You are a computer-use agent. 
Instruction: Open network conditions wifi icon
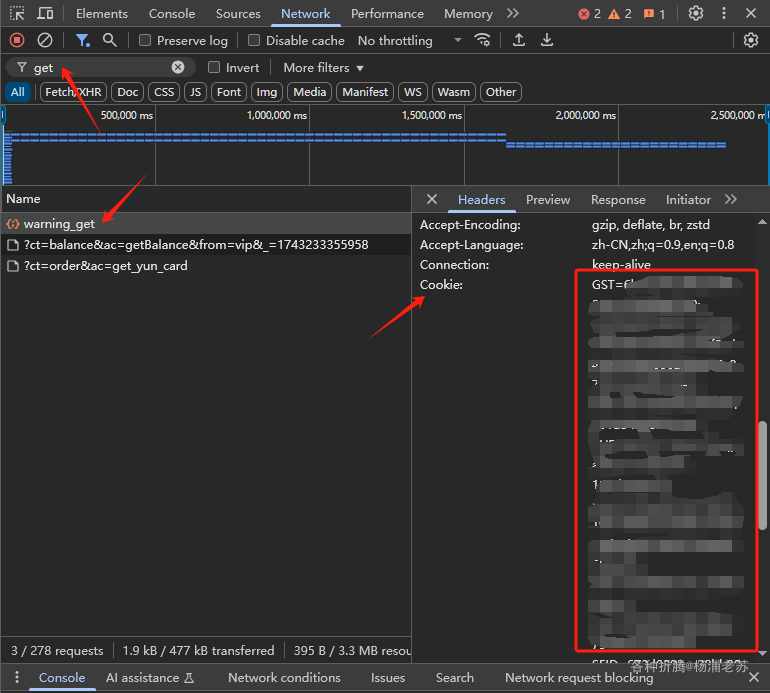tap(483, 40)
